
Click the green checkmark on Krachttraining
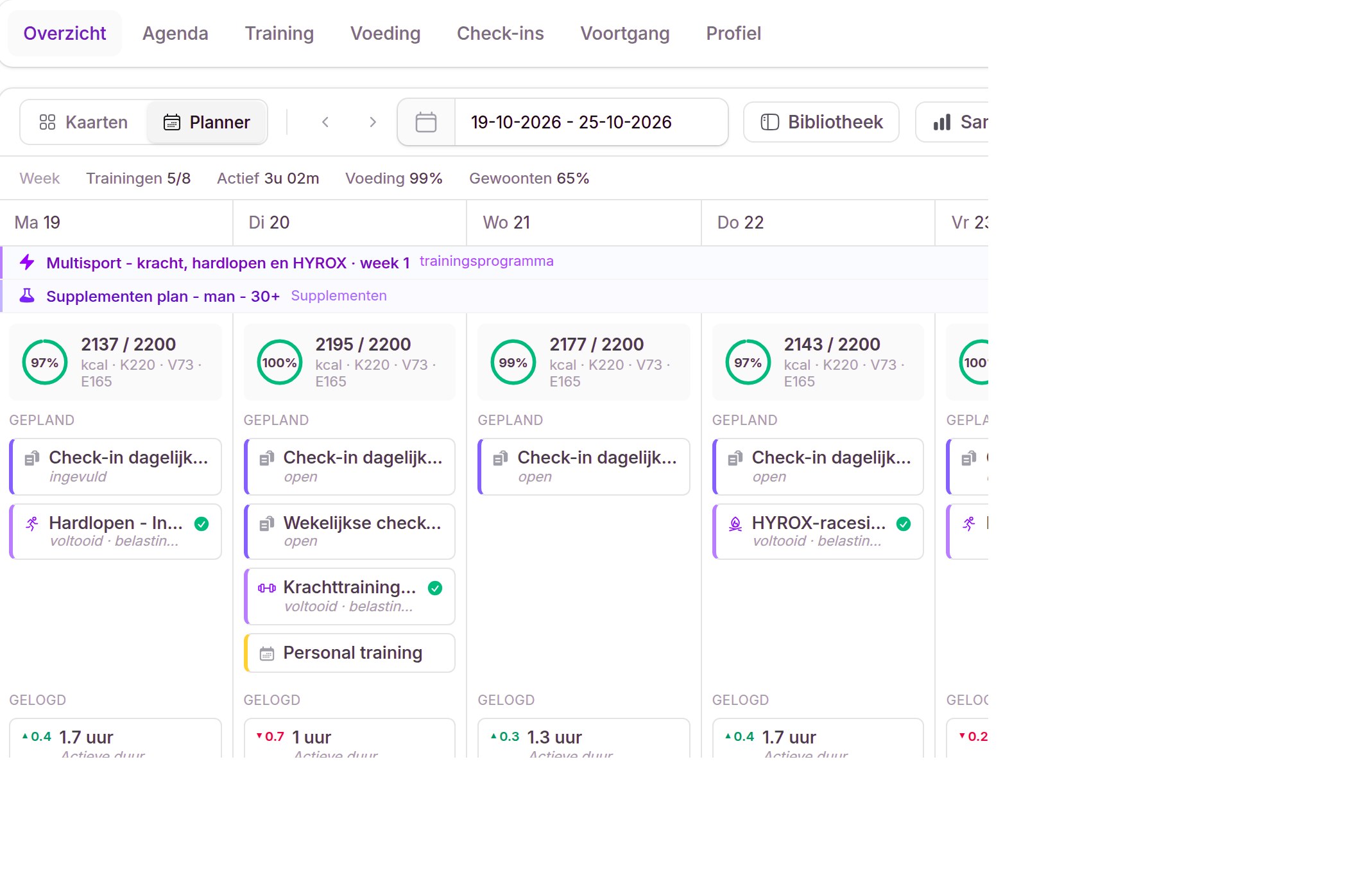[x=435, y=588]
